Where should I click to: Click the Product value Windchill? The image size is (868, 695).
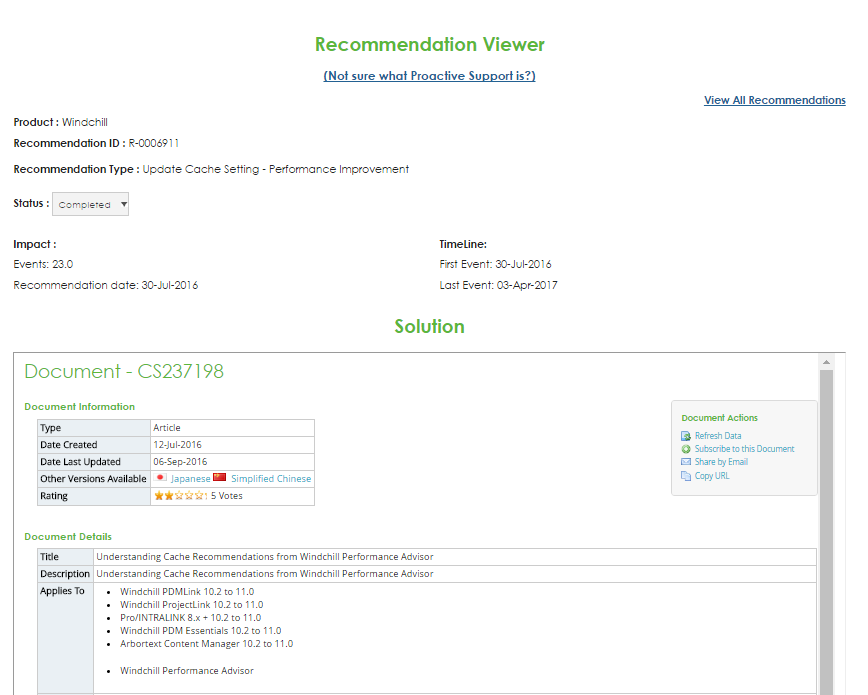[x=85, y=122]
